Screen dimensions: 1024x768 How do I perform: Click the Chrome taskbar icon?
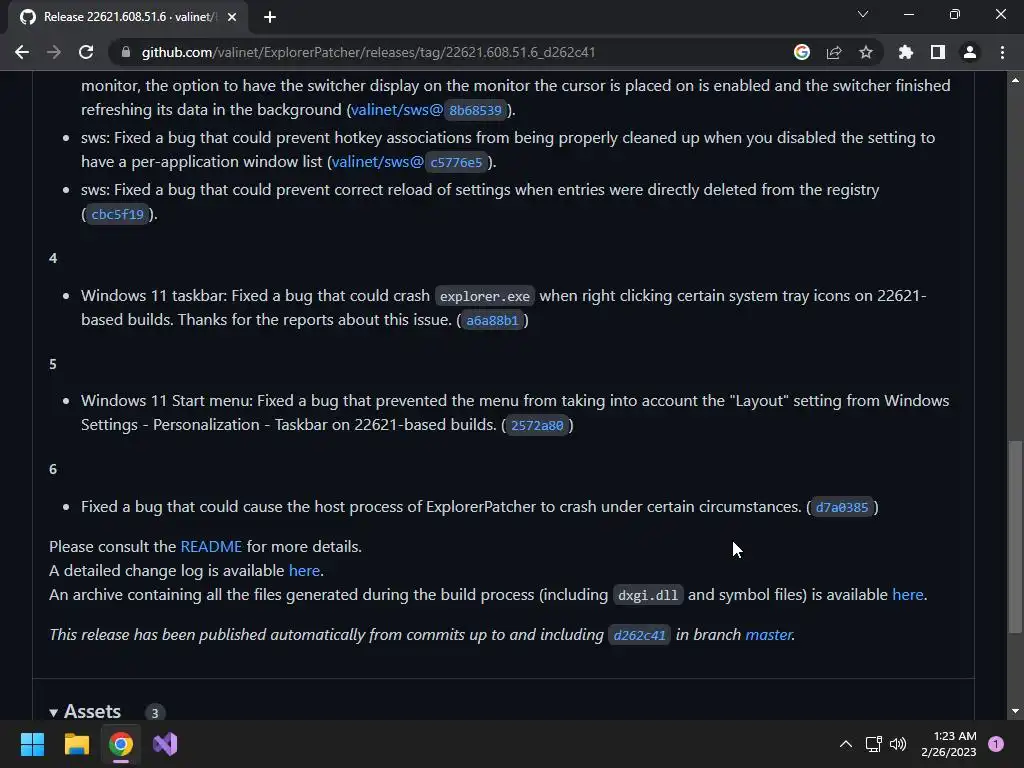[x=121, y=744]
